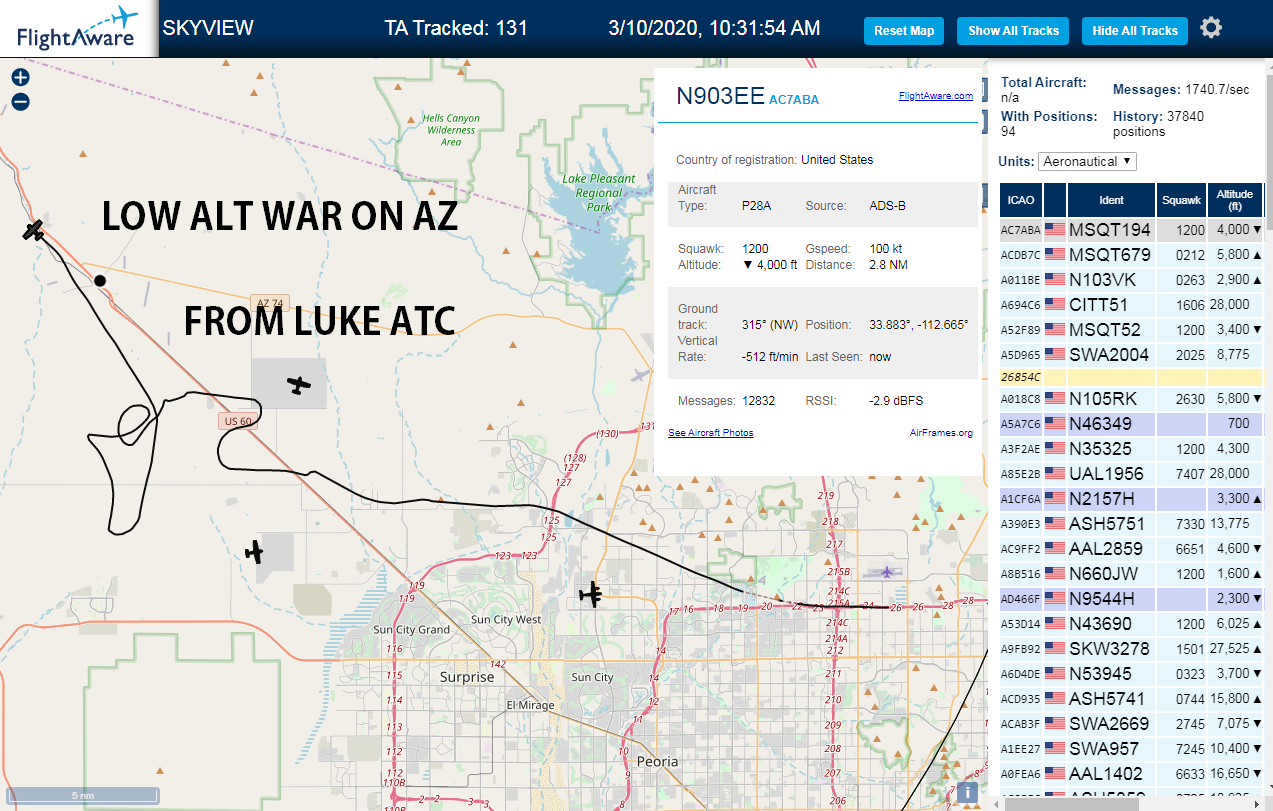Image resolution: width=1273 pixels, height=811 pixels.
Task: Select the SKW3278 aircraft row
Action: pos(1131,648)
